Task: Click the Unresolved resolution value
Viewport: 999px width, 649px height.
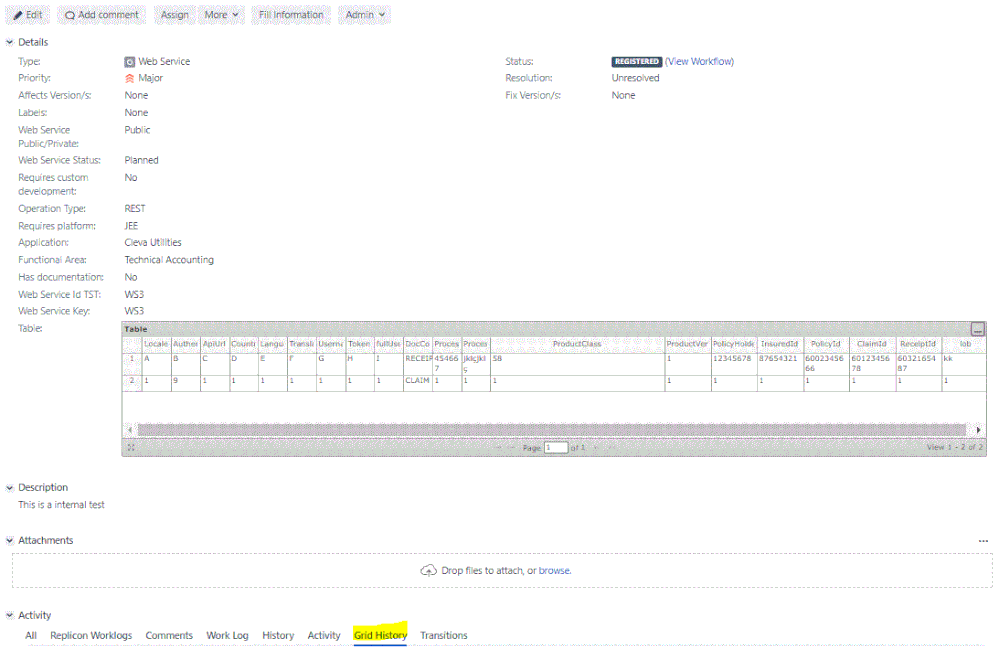Action: coord(636,78)
